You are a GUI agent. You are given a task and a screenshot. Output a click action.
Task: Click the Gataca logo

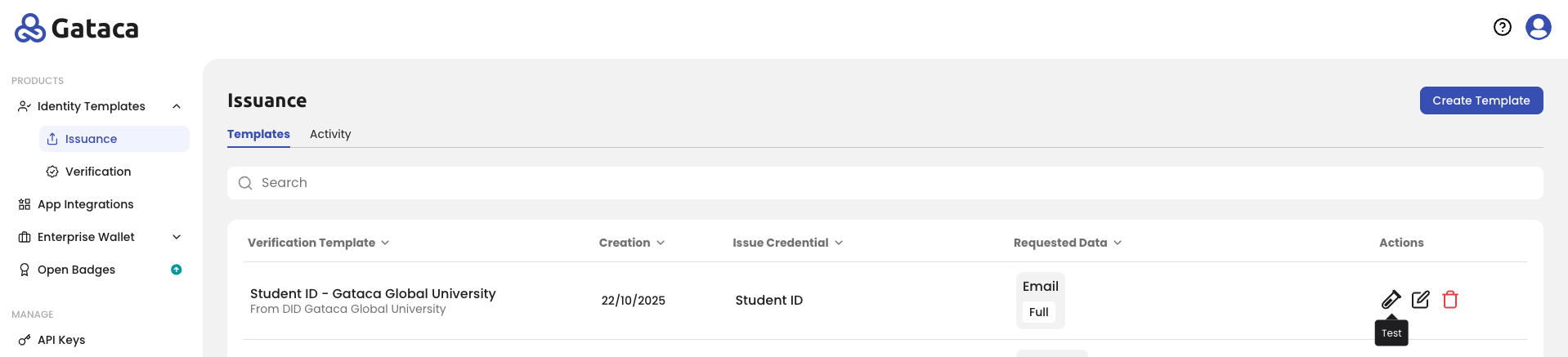pos(77,28)
